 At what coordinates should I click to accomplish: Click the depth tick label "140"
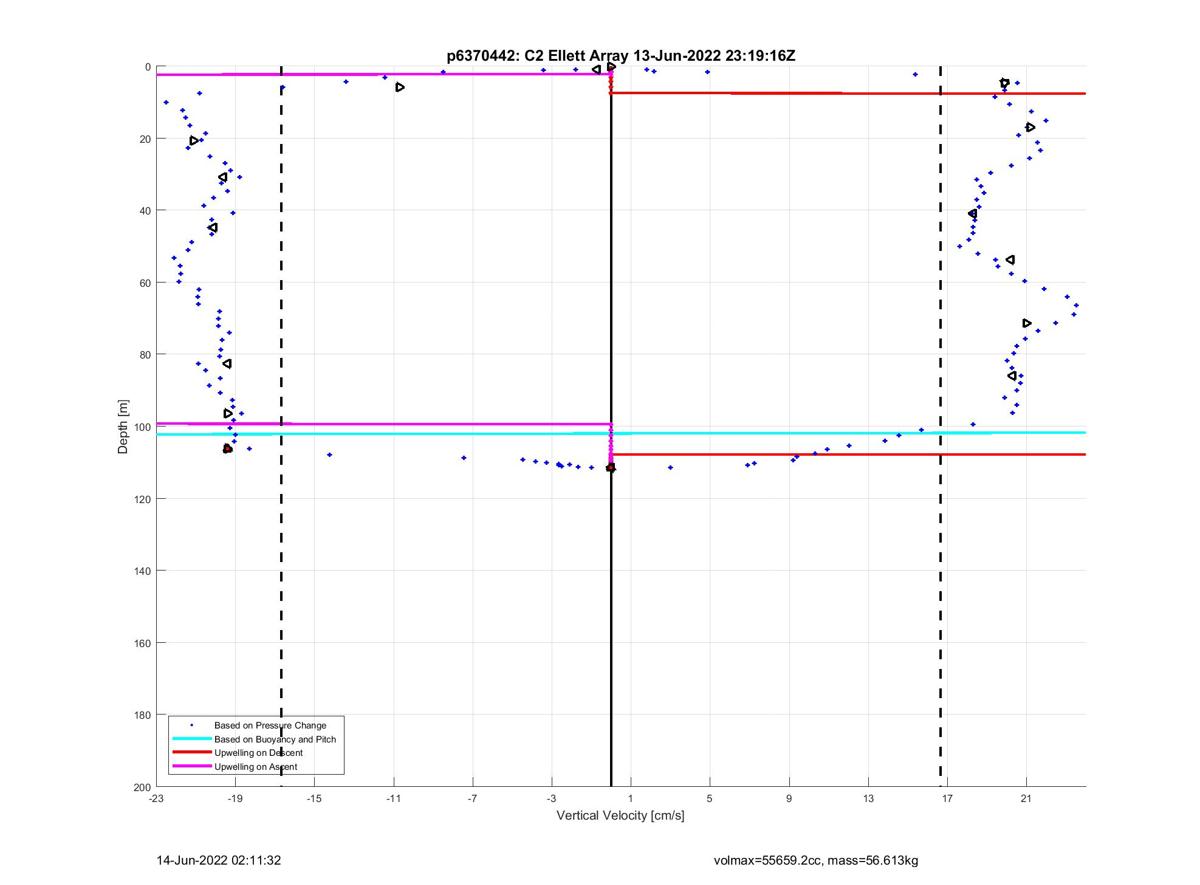pyautogui.click(x=142, y=571)
